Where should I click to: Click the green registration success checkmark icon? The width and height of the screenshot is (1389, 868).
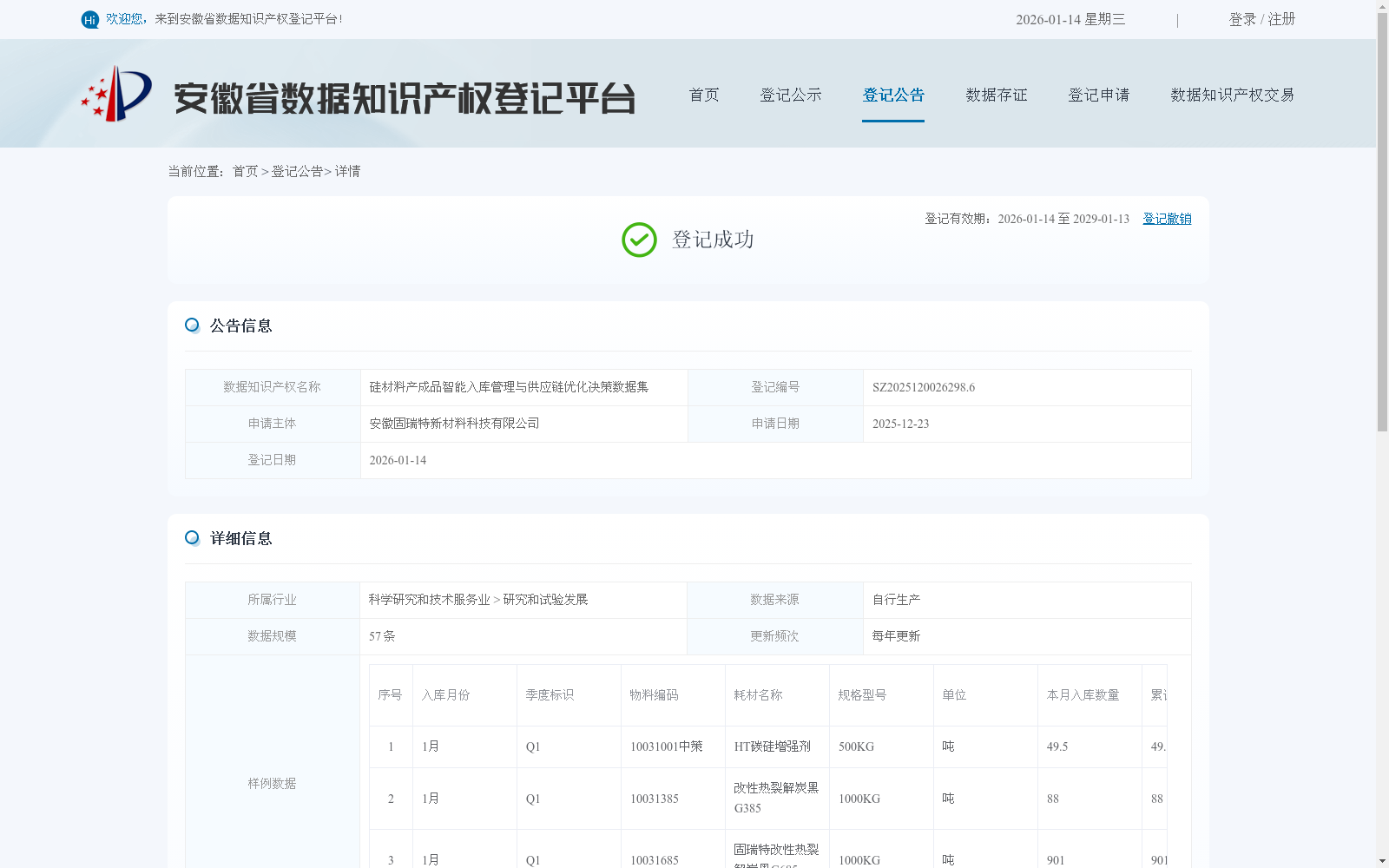click(x=639, y=240)
